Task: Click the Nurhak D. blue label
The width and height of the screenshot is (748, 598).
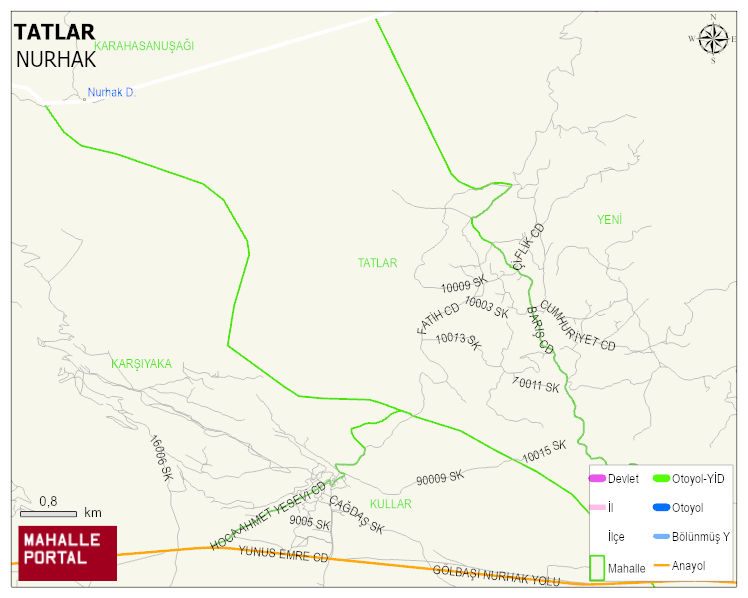Action: pos(112,92)
